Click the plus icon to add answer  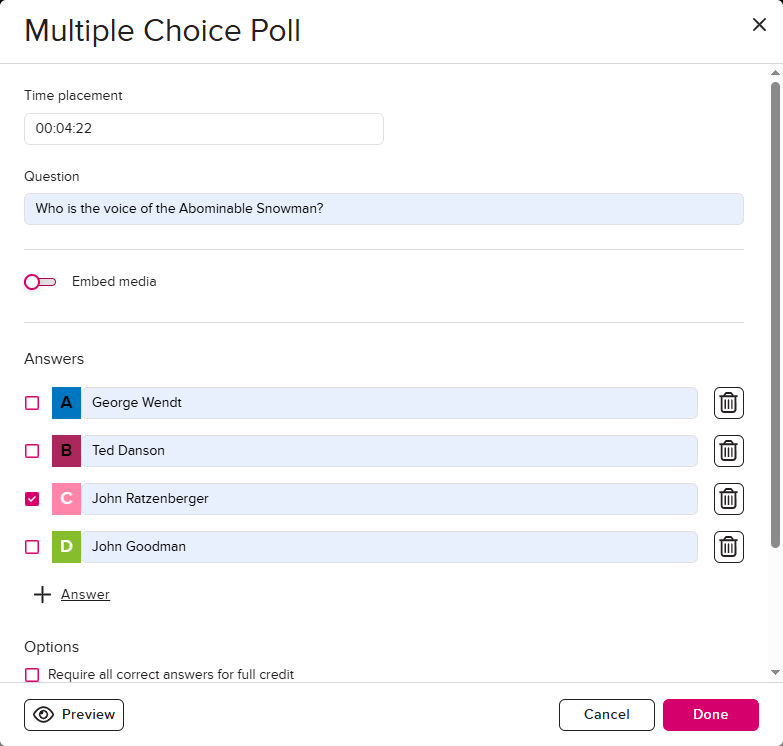click(42, 594)
